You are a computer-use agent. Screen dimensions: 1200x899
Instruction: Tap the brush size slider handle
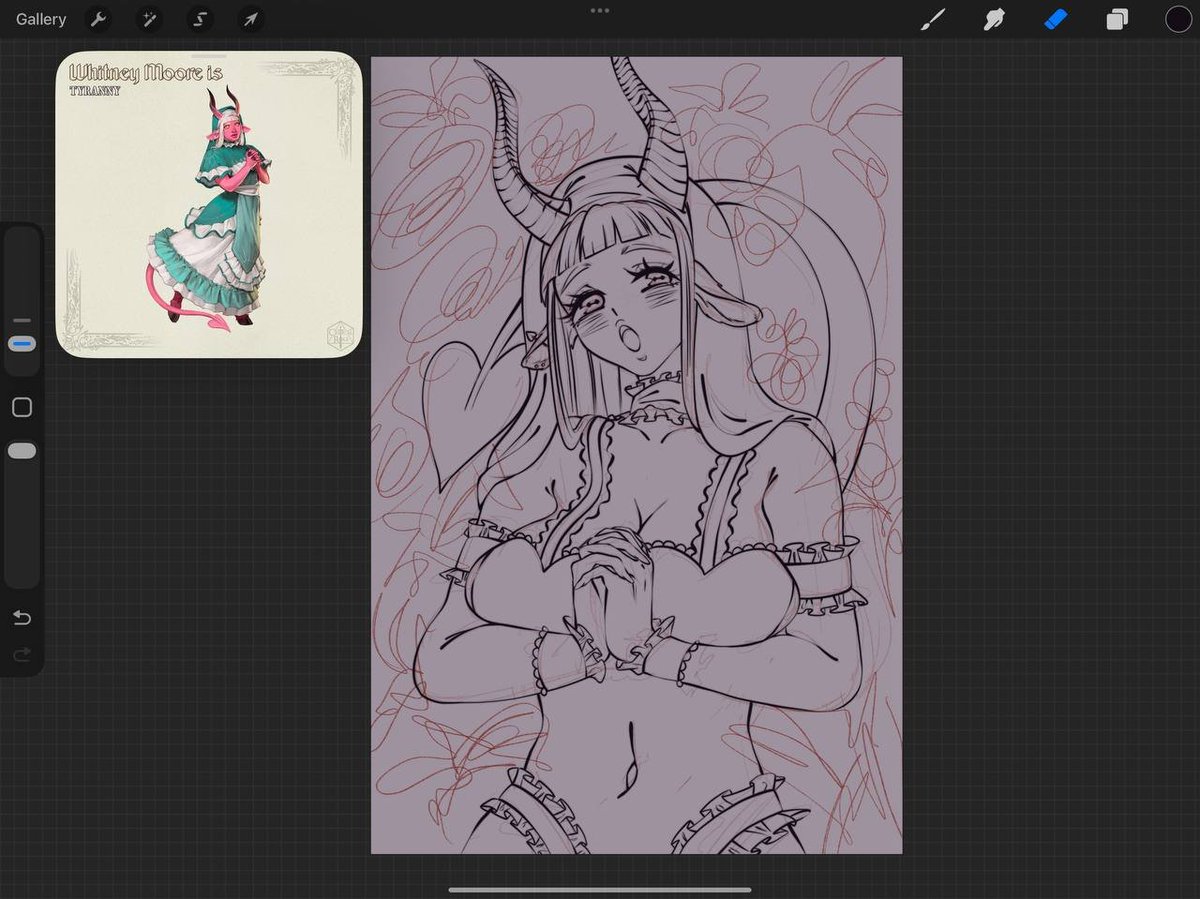click(22, 343)
